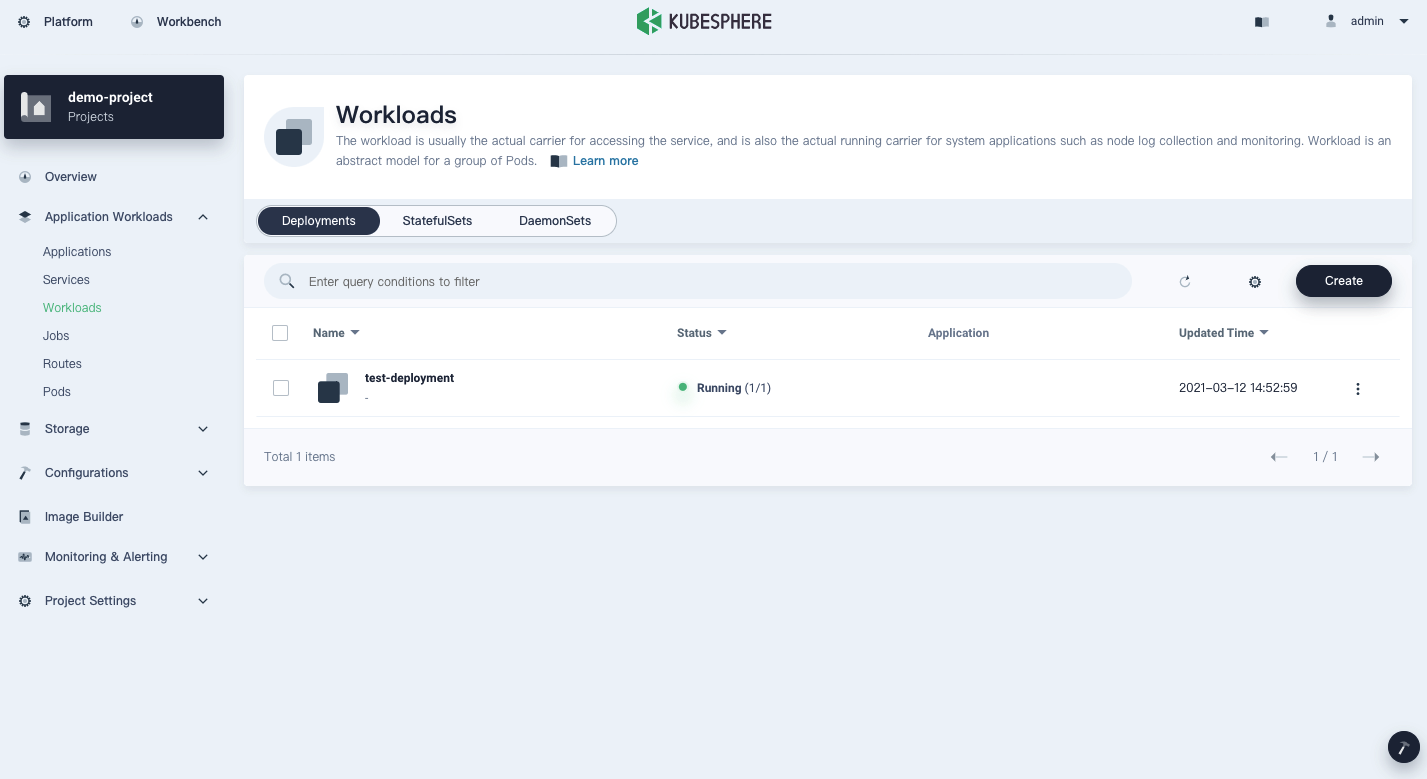Screen dimensions: 1427x779
Task: Click the 2021-03-12 14:52:59 timestamp
Action: [x=1238, y=388]
